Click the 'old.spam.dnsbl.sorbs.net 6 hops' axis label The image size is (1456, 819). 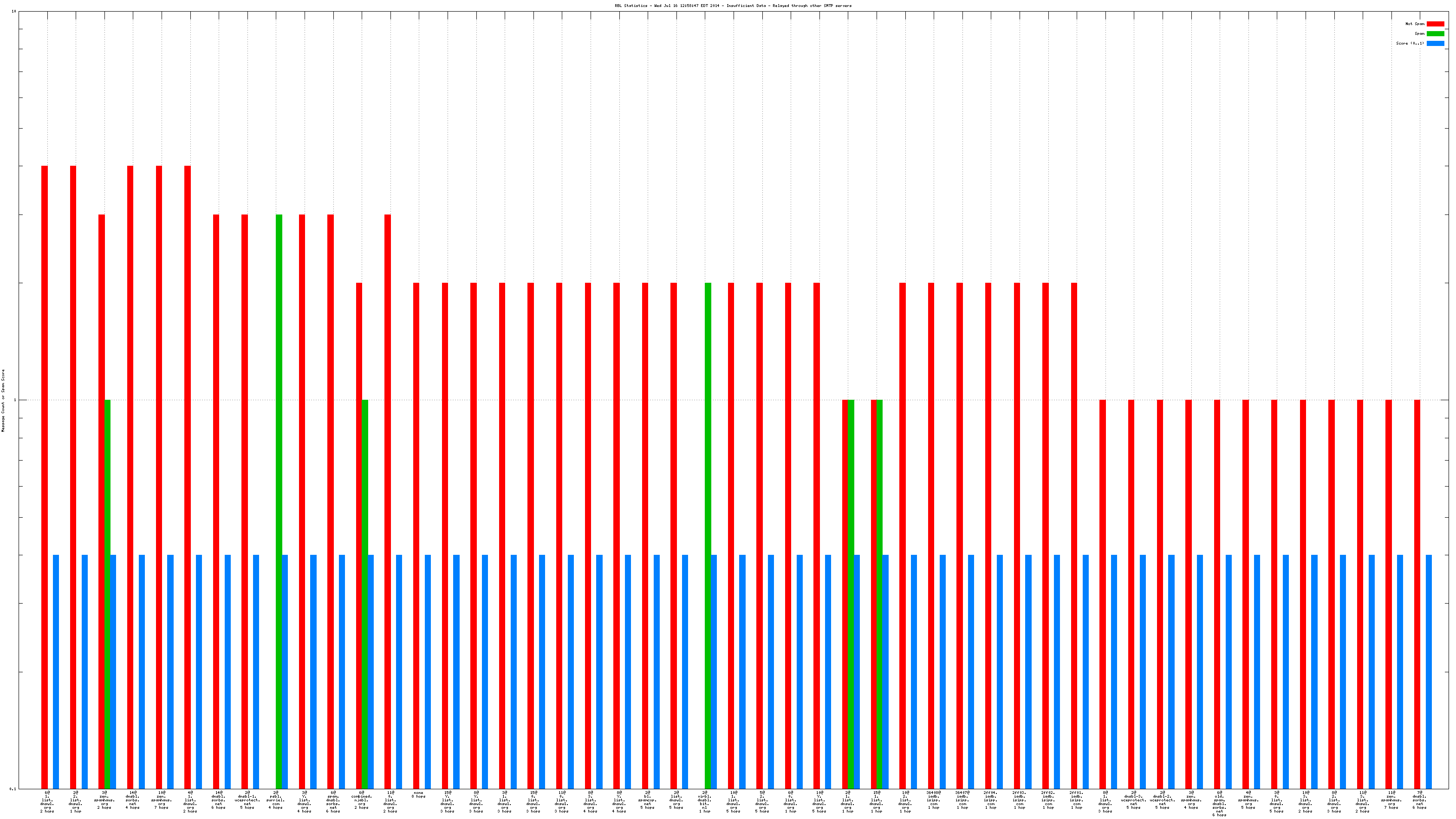click(x=1219, y=803)
